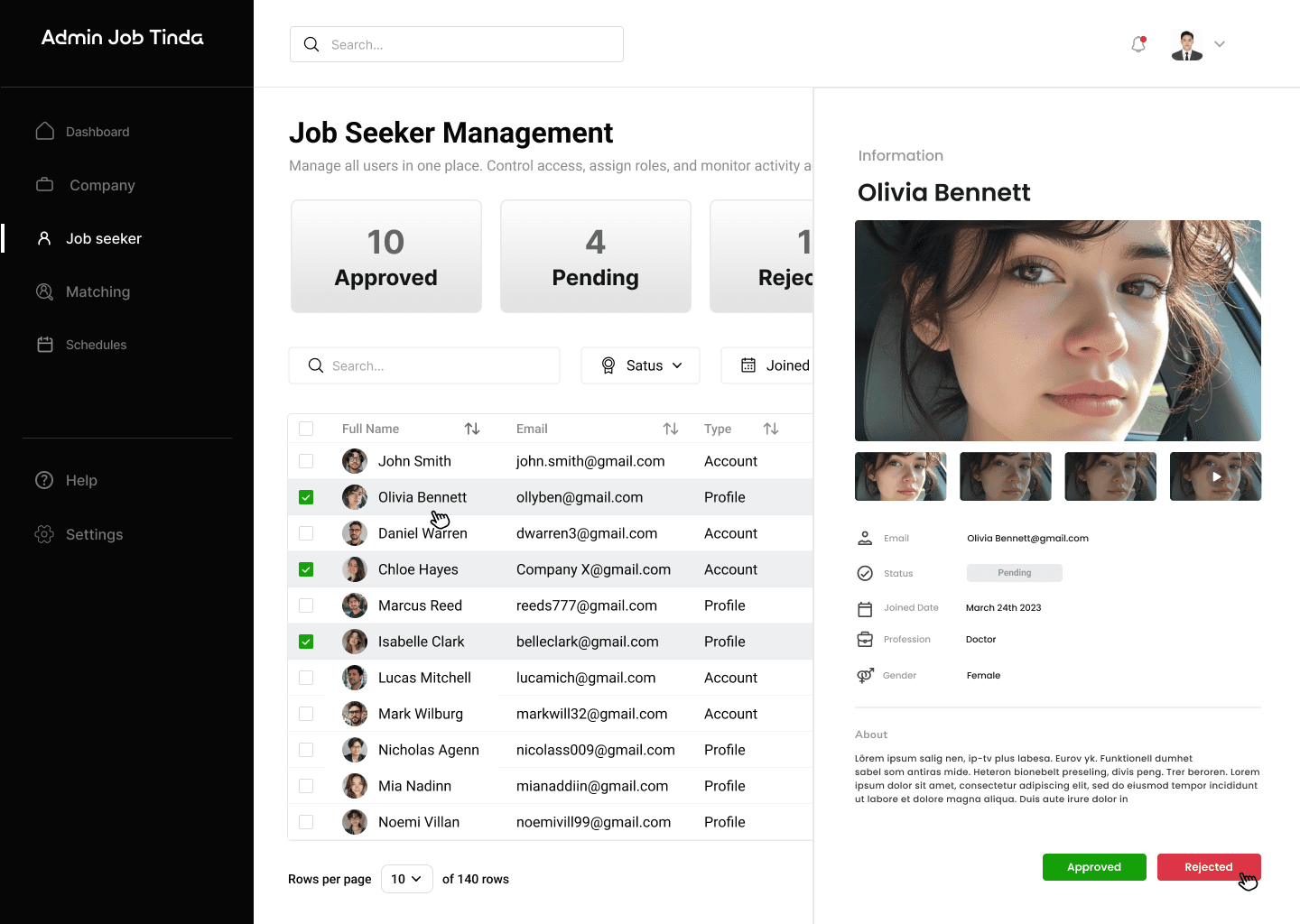Screen dimensions: 1300x924
Task: Go to Dashboard in the sidebar
Action: [97, 132]
